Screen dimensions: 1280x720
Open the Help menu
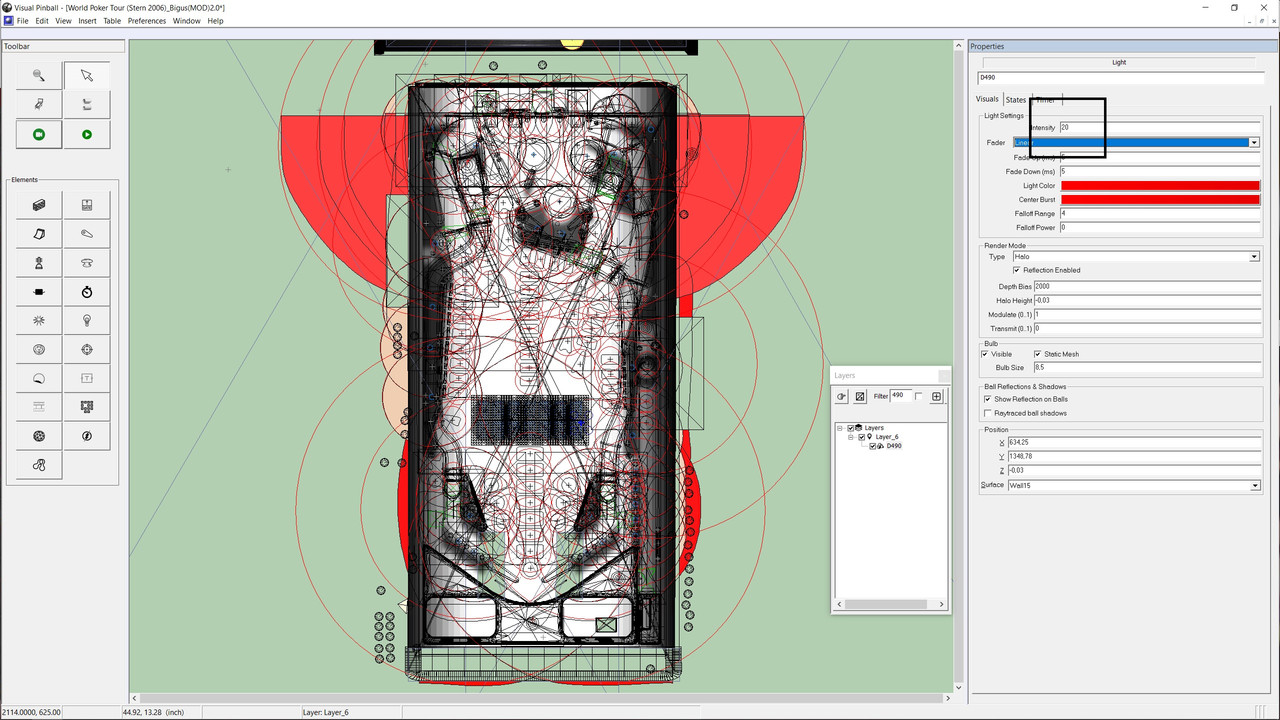[x=215, y=21]
